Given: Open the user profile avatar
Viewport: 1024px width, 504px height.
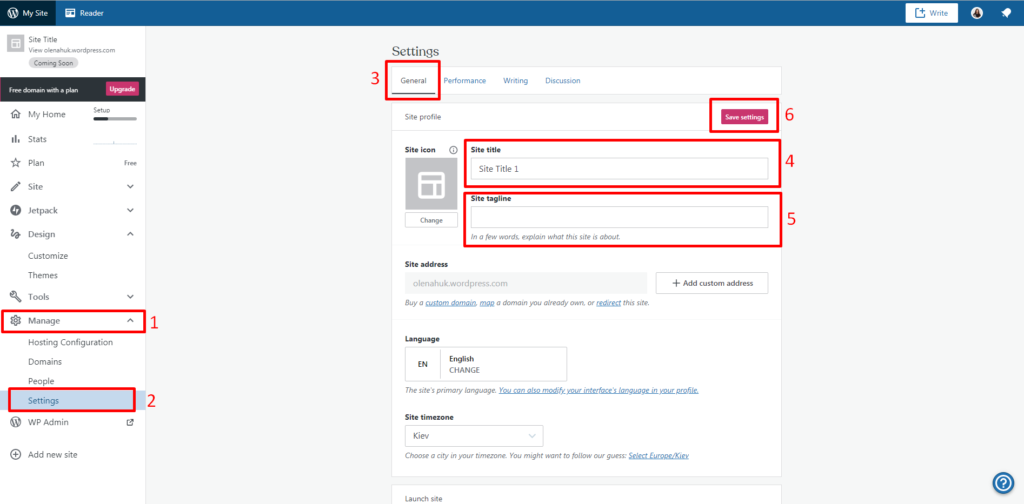Looking at the screenshot, I should [x=977, y=13].
